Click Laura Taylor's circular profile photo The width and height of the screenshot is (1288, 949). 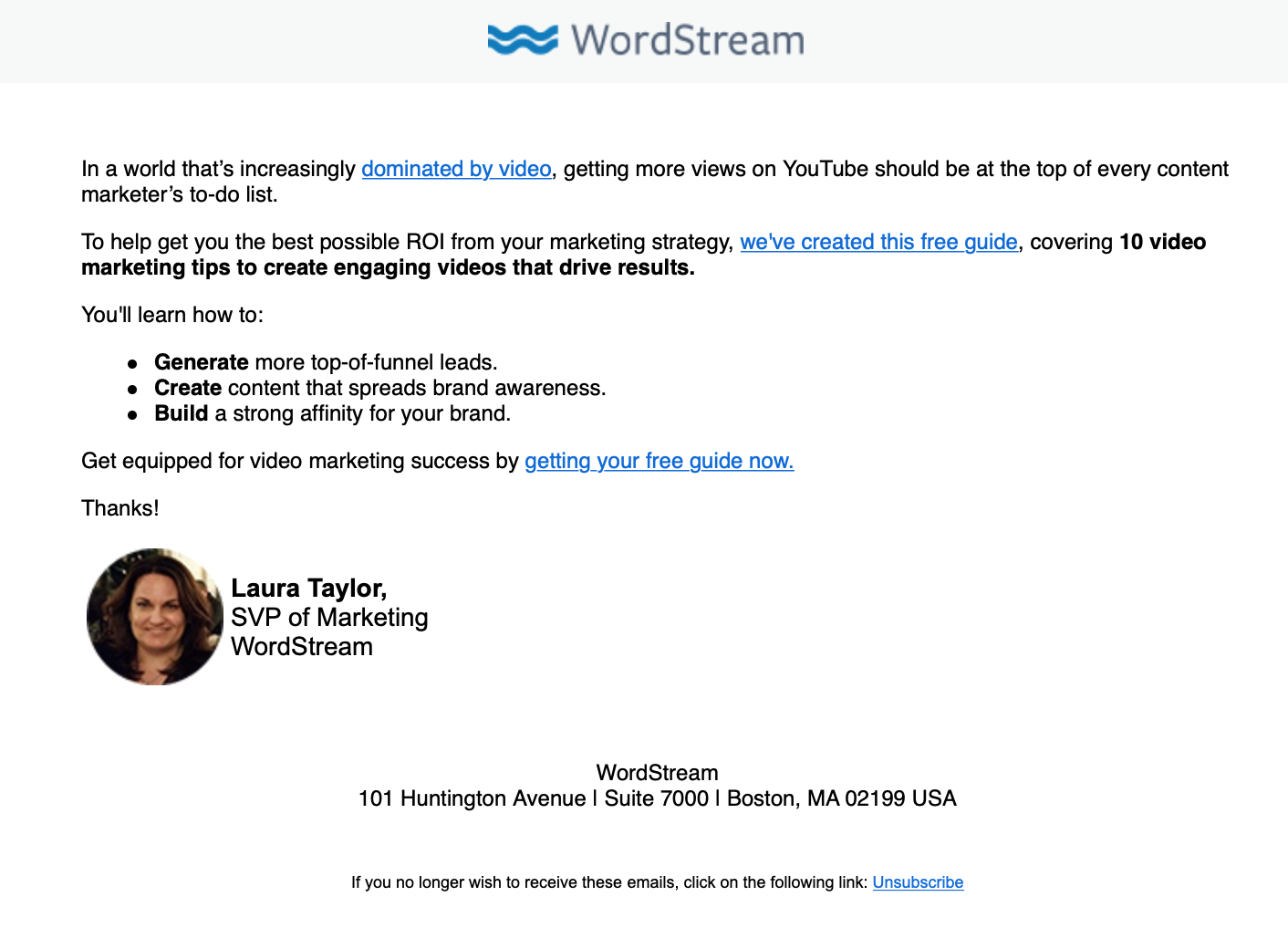click(153, 617)
